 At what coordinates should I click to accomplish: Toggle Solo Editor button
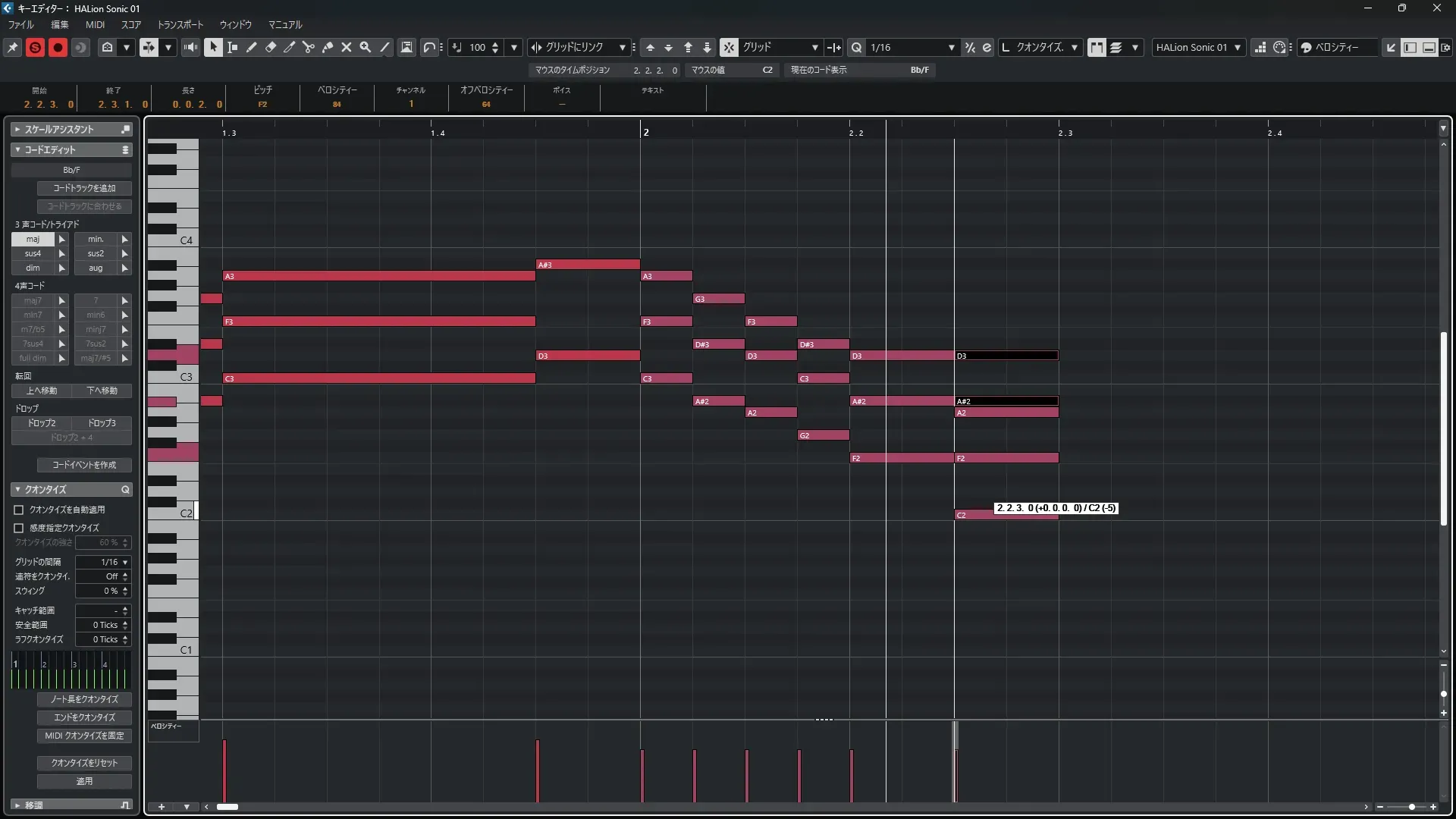[x=35, y=47]
